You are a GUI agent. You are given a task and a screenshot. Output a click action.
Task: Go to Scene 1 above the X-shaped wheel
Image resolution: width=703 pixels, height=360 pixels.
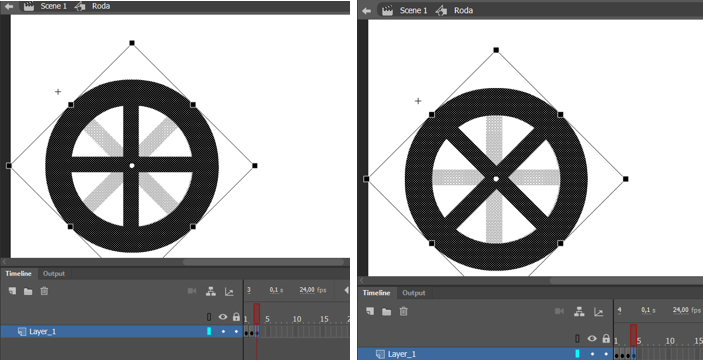point(413,10)
